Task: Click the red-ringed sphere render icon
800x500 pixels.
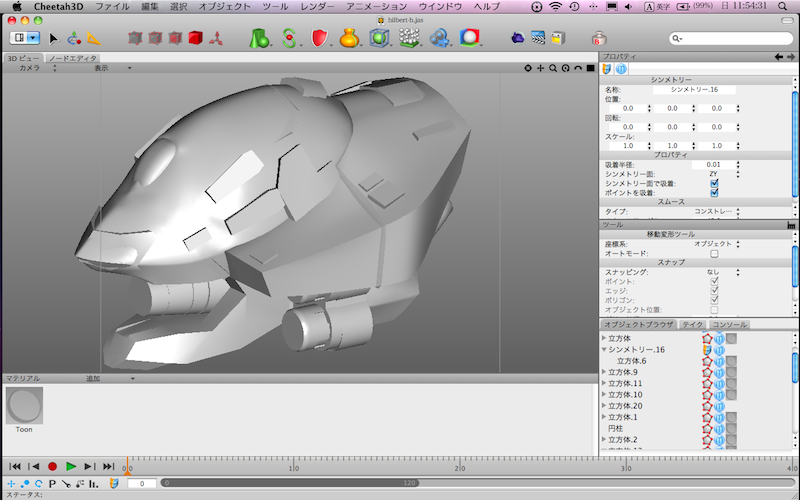Action: pos(469,38)
